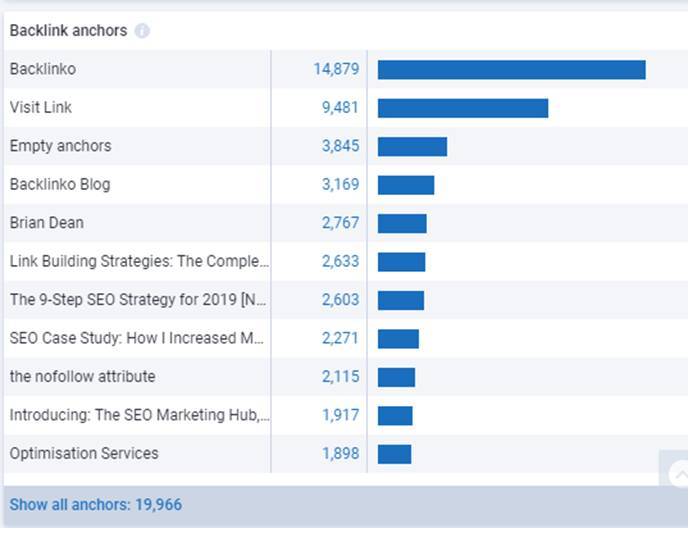Viewport: 699px width, 536px height.
Task: Click the Introducing: The SEO Marketing Hub anchor
Action: pos(139,415)
